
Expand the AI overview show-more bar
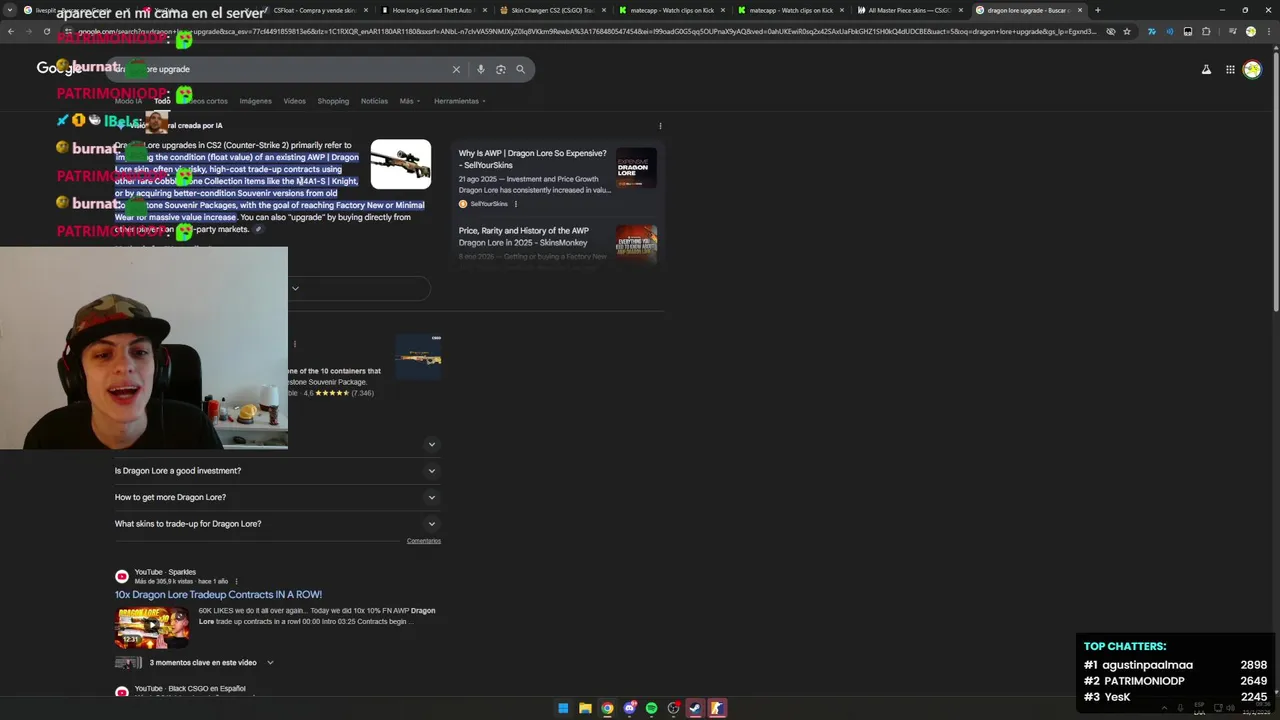(x=295, y=288)
